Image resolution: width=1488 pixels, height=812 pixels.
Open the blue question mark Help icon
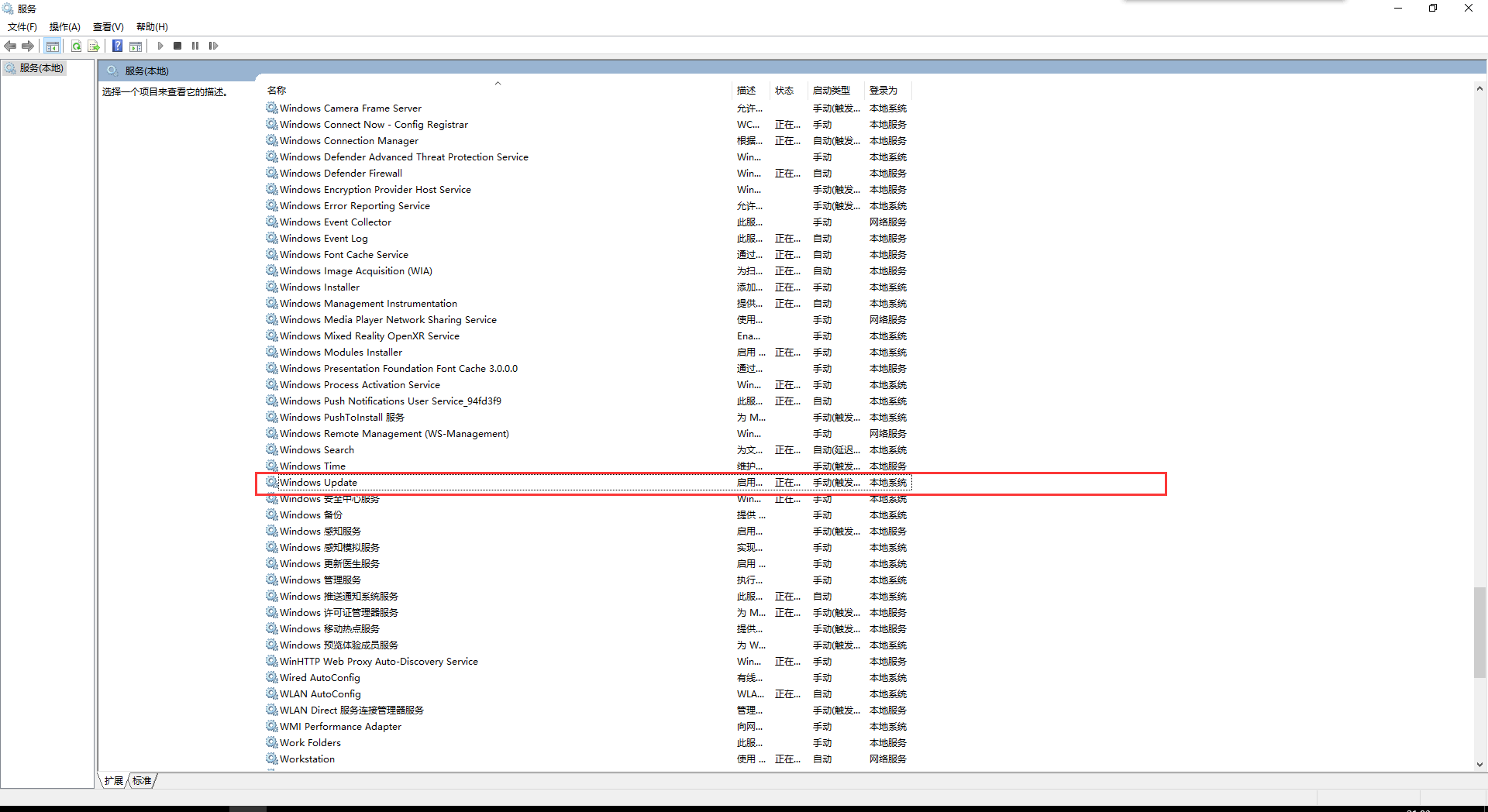click(x=117, y=46)
